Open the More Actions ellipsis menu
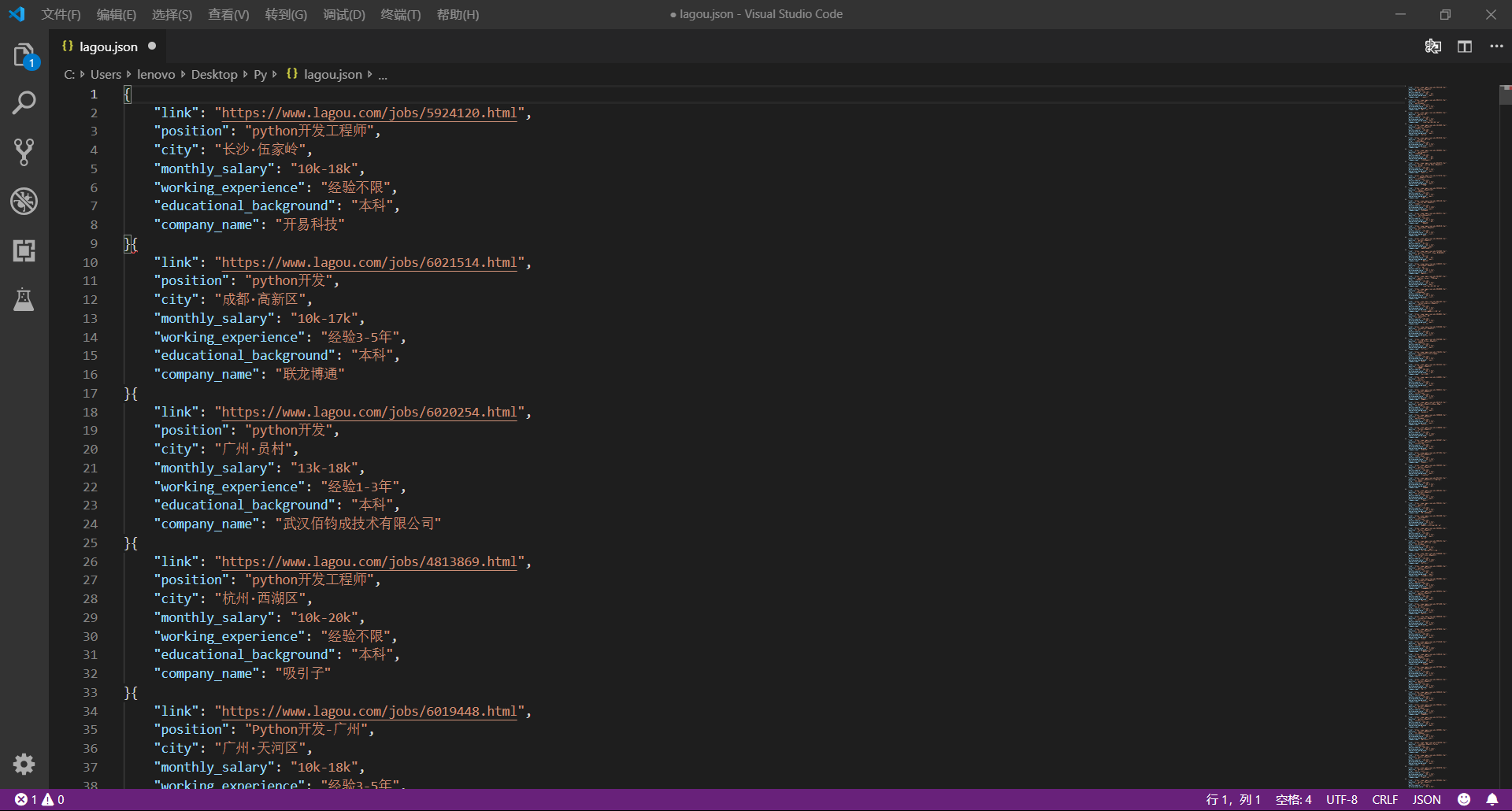Image resolution: width=1512 pixels, height=811 pixels. tap(1496, 46)
